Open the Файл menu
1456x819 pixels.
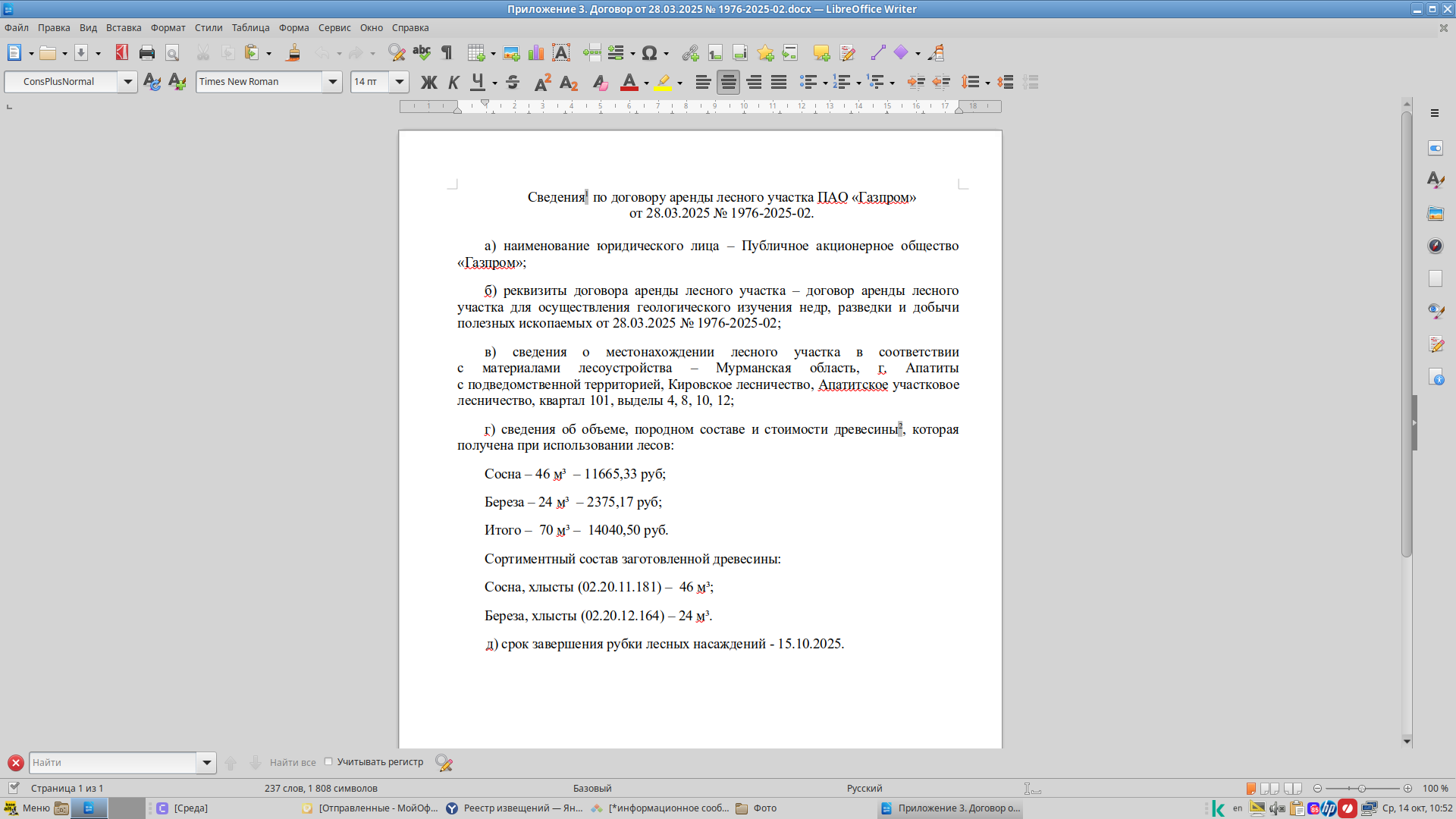point(17,28)
